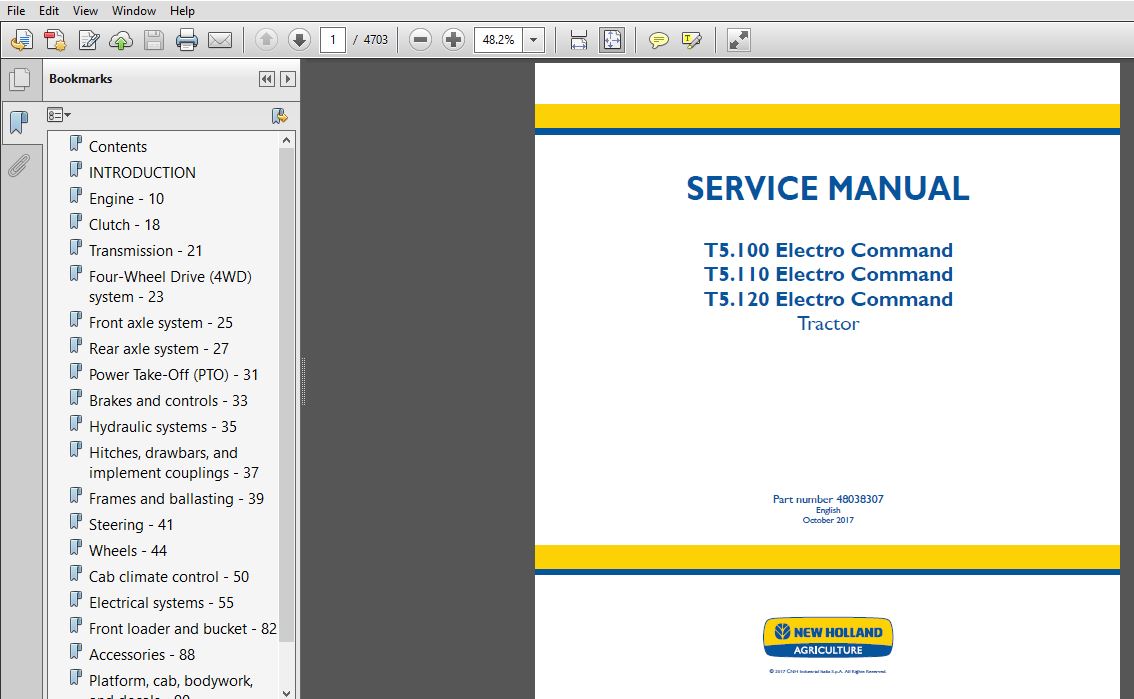Open Platform, cab, bodywork bookmark
The image size is (1134, 699).
coord(171,688)
